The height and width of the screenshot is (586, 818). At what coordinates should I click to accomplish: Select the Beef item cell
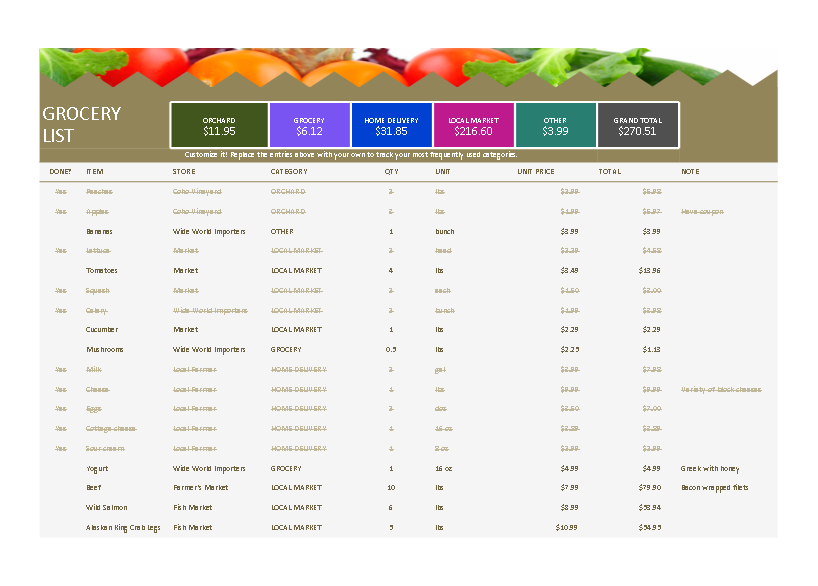pyautogui.click(x=94, y=487)
